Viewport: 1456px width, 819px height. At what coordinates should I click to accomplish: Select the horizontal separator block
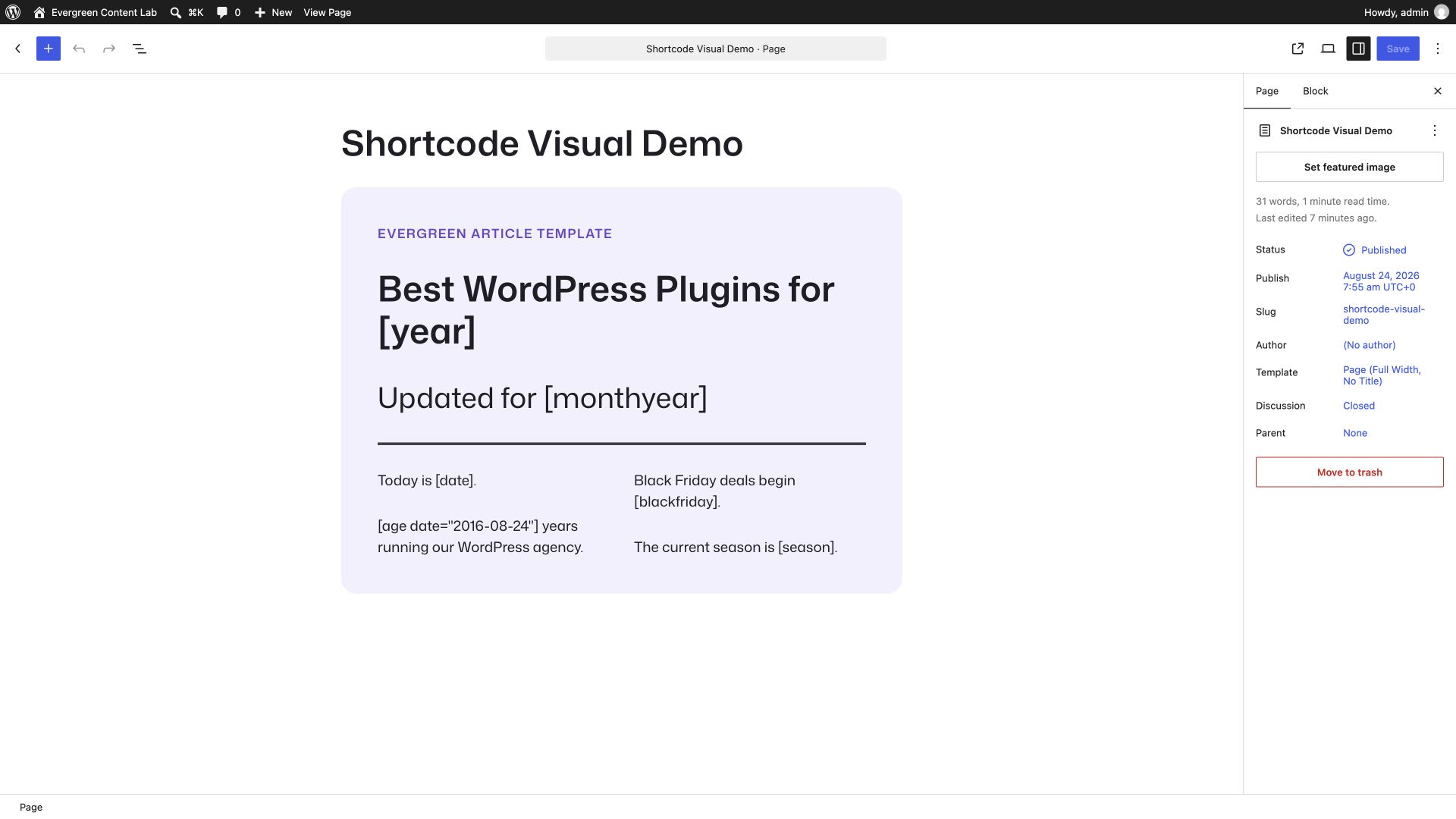(x=622, y=444)
